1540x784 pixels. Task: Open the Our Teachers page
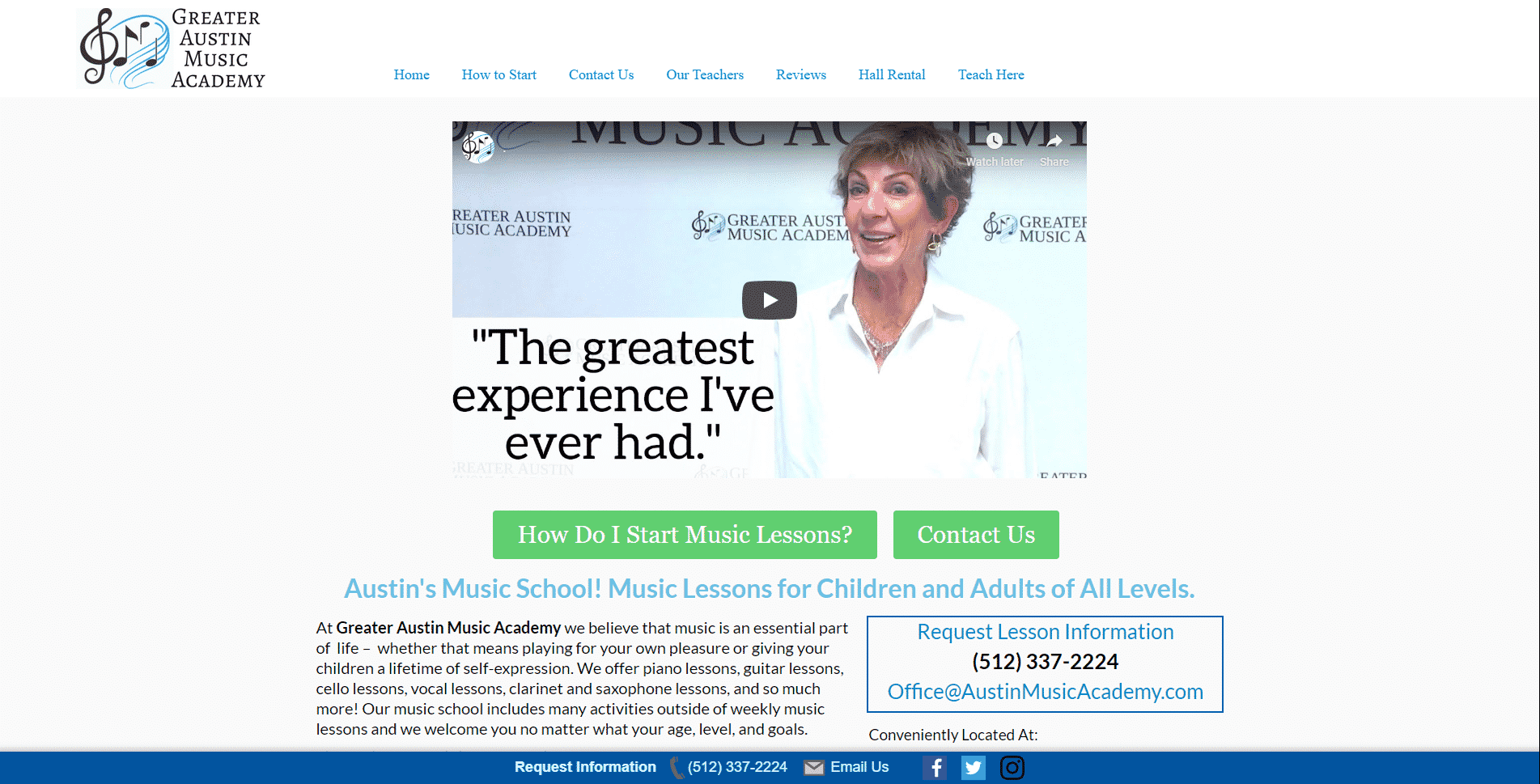click(x=704, y=74)
